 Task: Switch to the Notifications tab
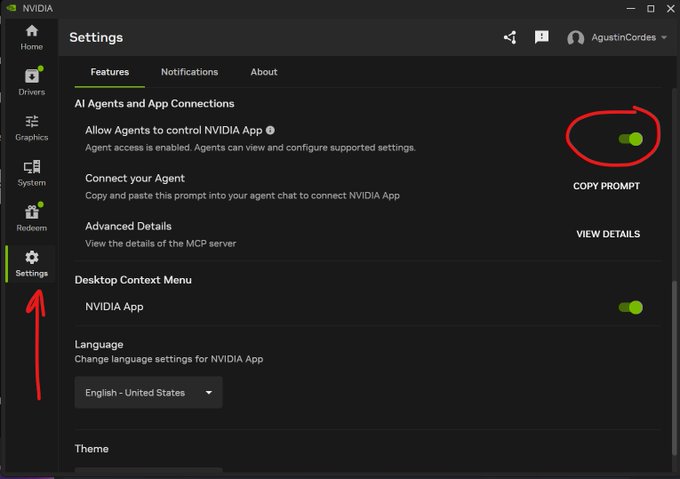click(x=190, y=72)
